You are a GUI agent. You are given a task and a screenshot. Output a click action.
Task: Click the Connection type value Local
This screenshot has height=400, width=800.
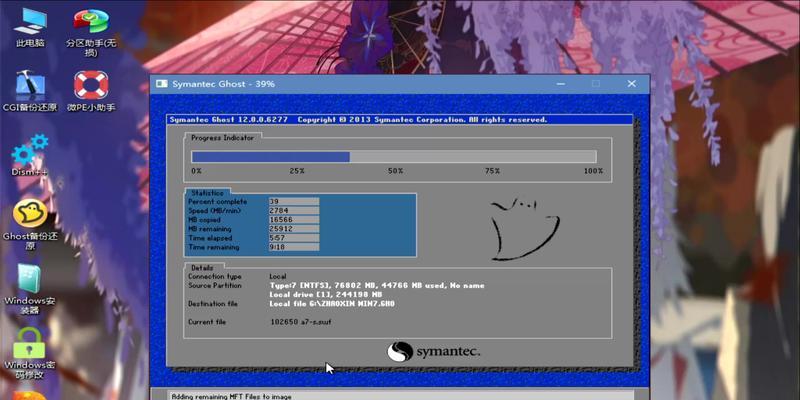[278, 277]
